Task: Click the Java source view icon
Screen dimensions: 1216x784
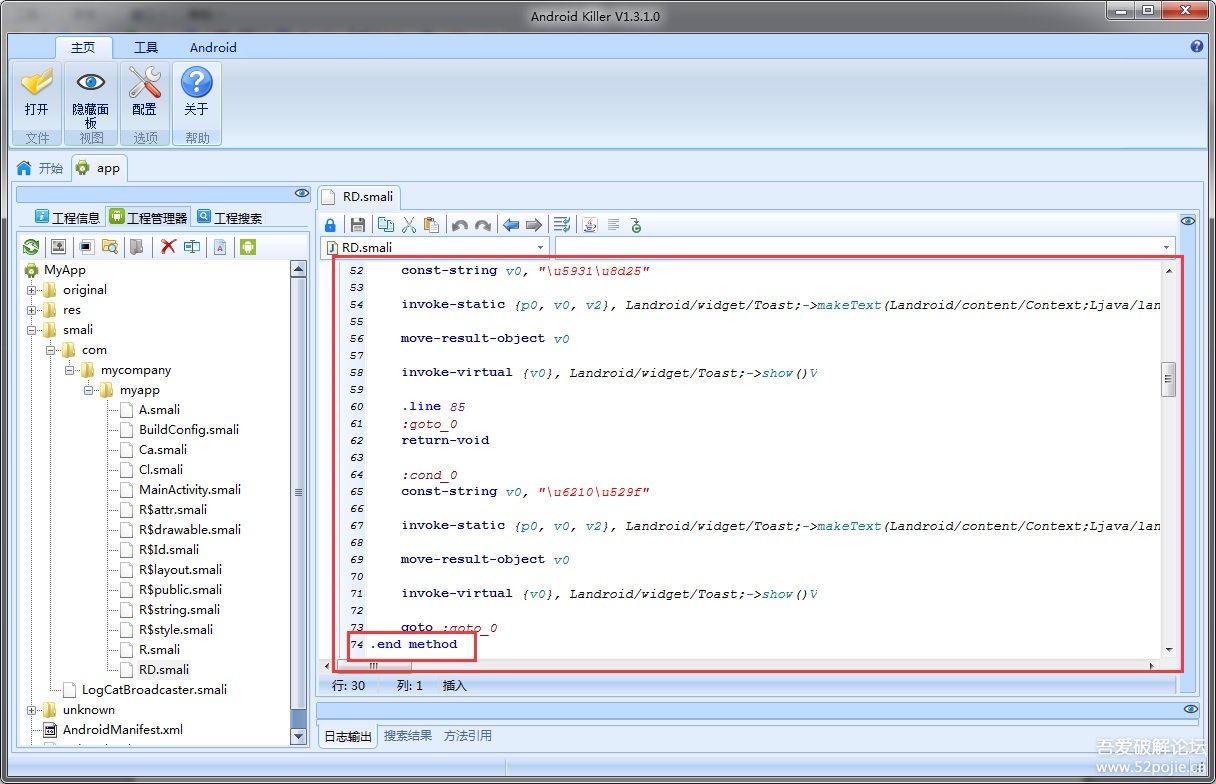Action: 590,225
